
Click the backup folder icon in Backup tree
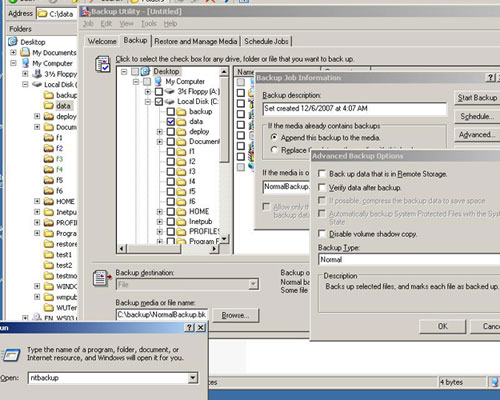coord(181,111)
